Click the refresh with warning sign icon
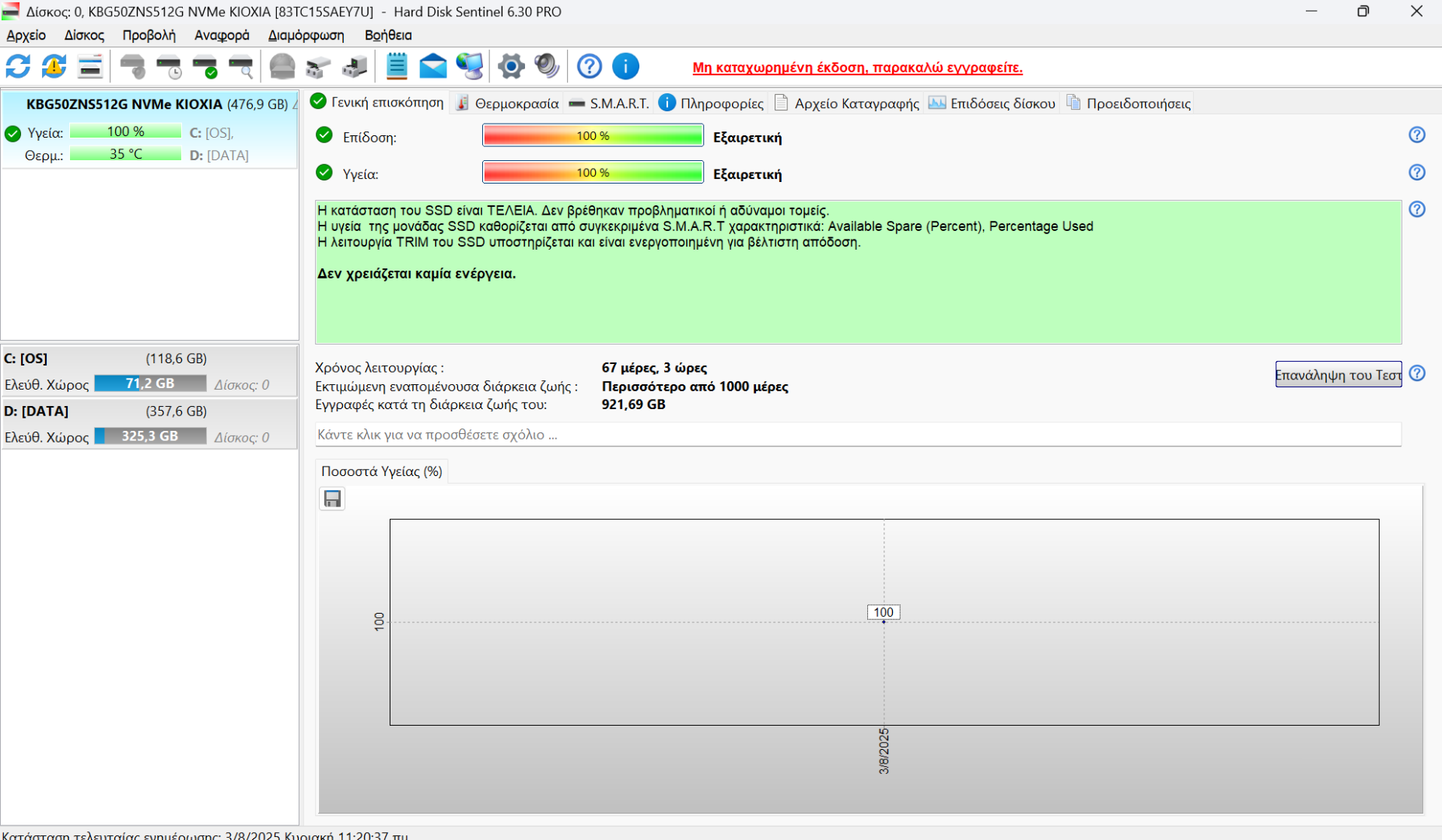Viewport: 1442px width, 840px height. tap(54, 67)
